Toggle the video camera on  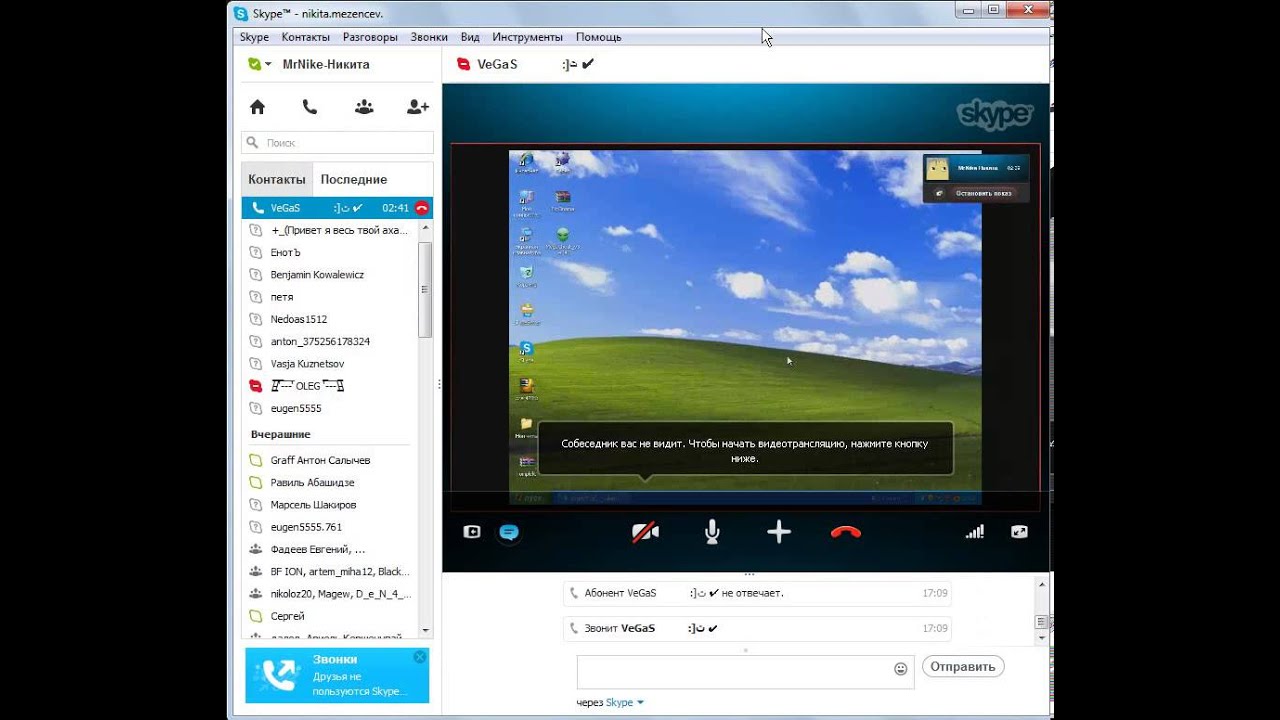click(x=645, y=532)
